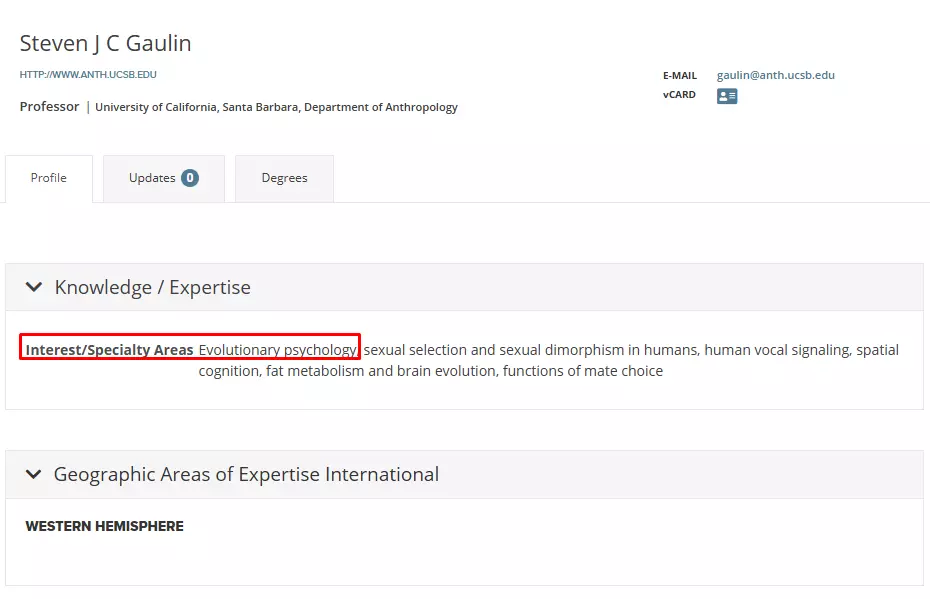
Task: Click the WESTERN HEMISPHERE entry
Action: point(104,526)
